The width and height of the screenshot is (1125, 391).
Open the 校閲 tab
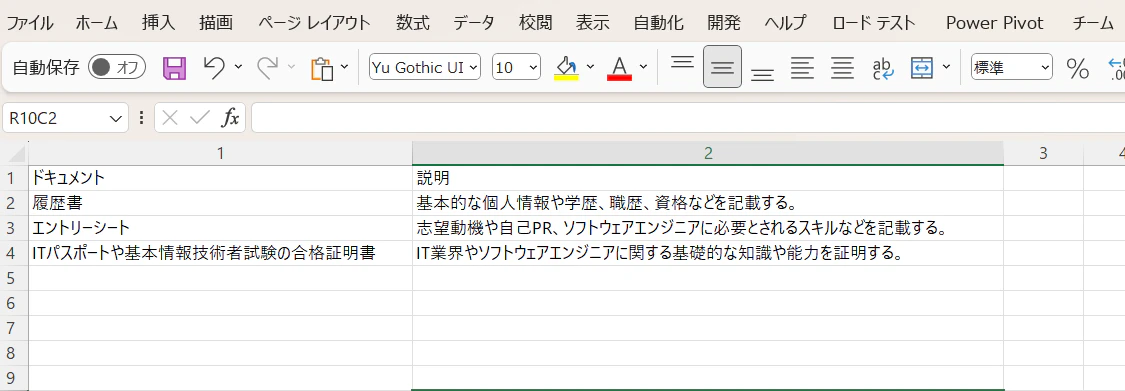coord(536,23)
